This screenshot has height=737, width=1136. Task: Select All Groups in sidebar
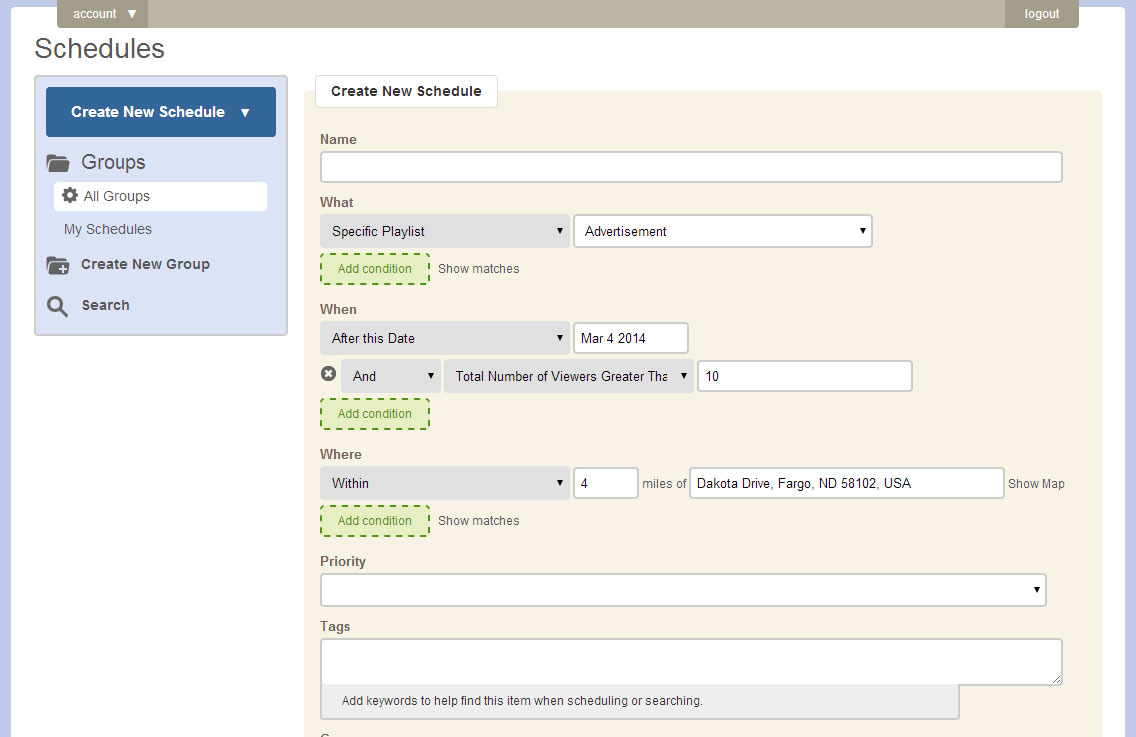pos(160,196)
